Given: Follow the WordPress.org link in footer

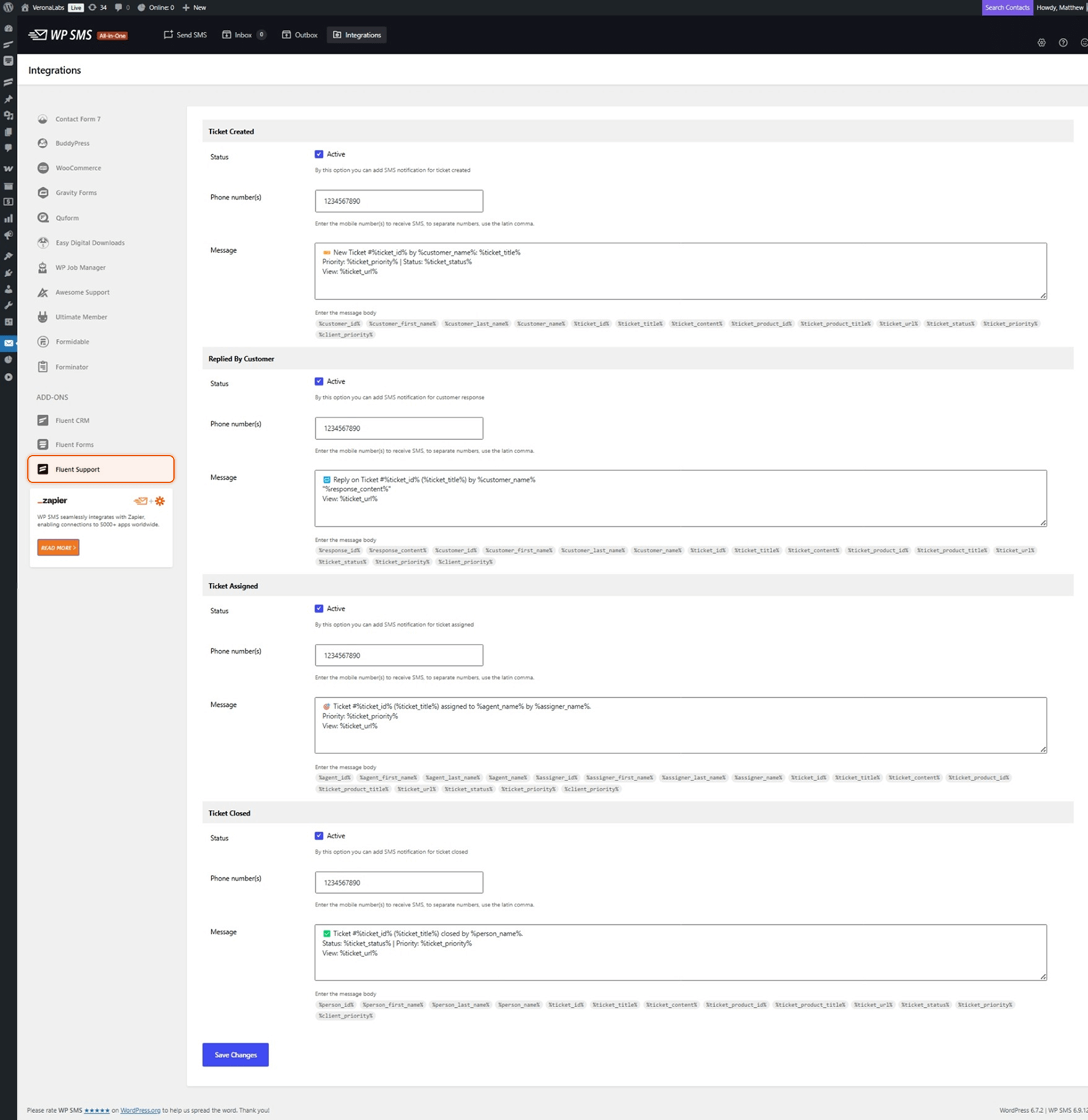Looking at the screenshot, I should (x=140, y=1110).
